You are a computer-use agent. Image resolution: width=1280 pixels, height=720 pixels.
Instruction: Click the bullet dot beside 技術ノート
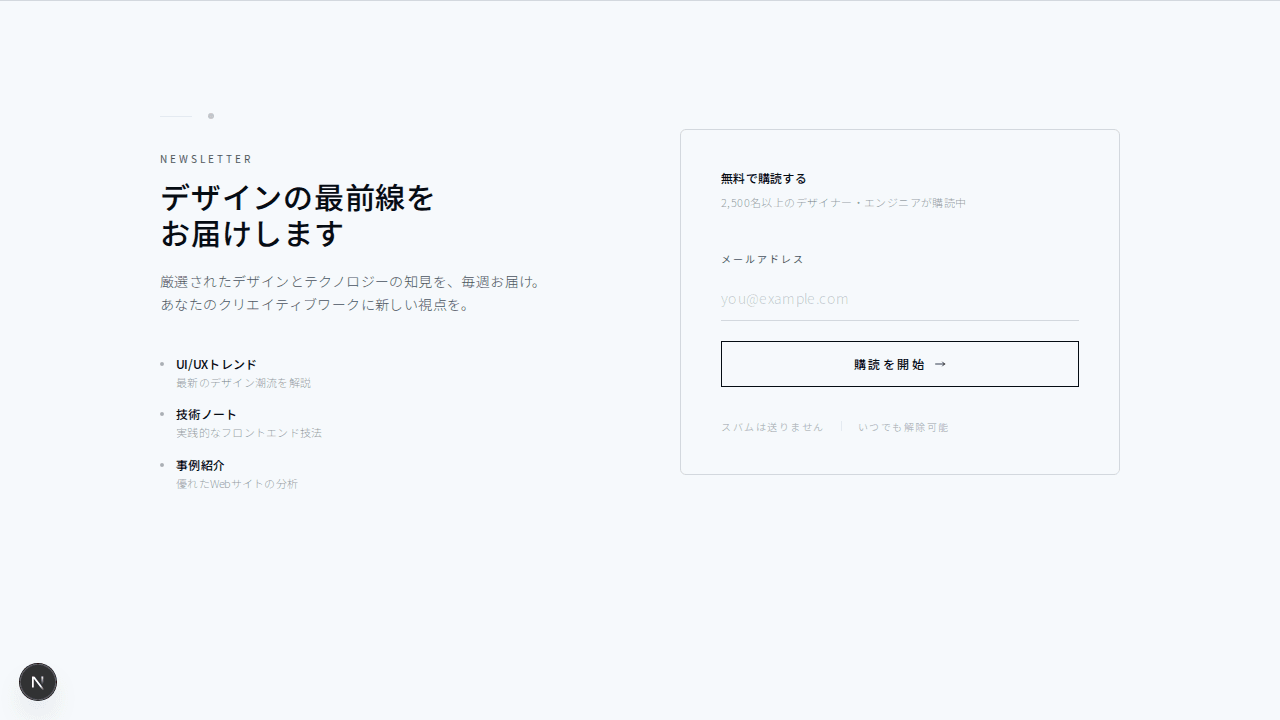pos(162,414)
